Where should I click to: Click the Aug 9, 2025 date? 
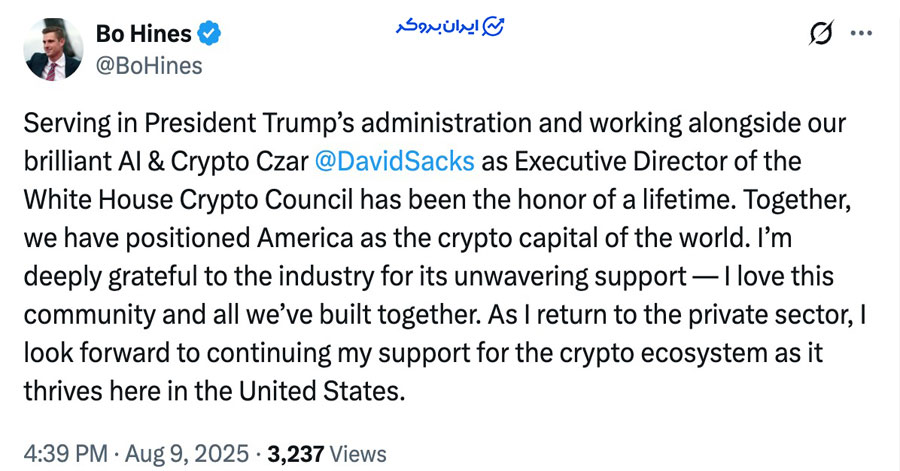(187, 454)
